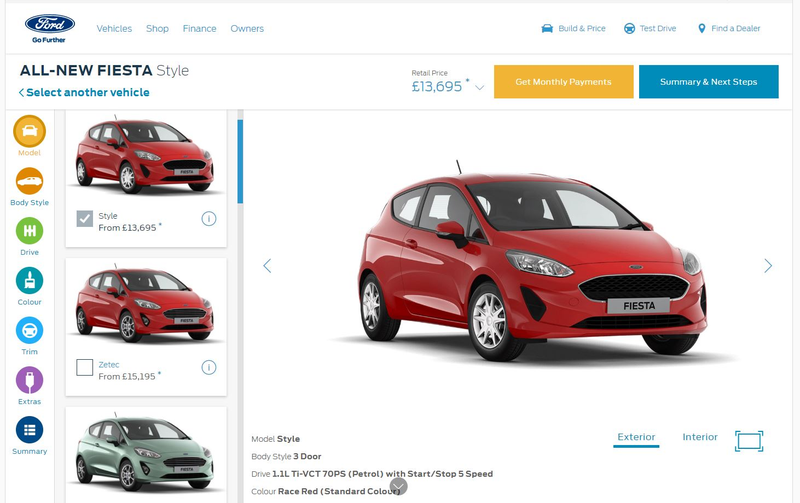Image resolution: width=800 pixels, height=503 pixels.
Task: Click the Build & Price link text
Action: coord(582,29)
